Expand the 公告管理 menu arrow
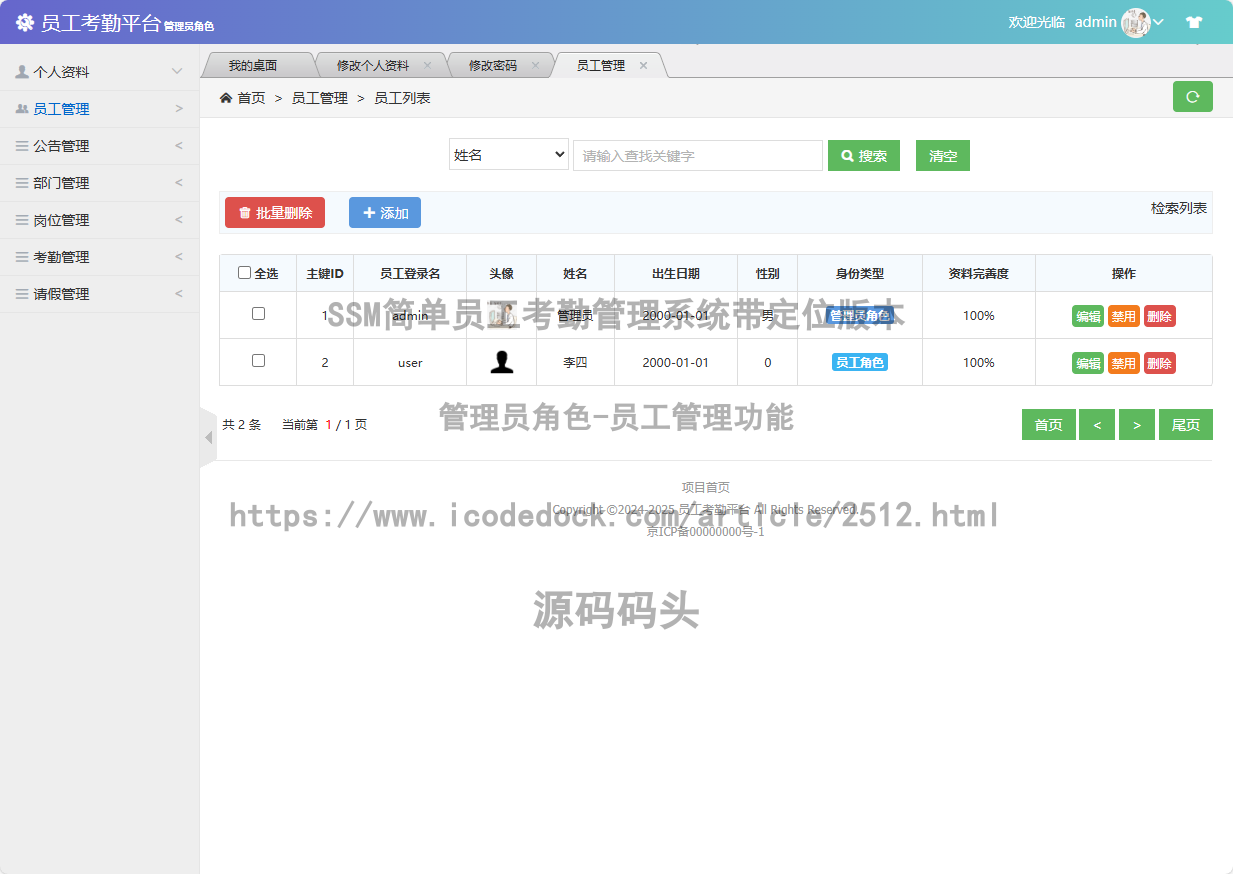This screenshot has height=874, width=1233. coord(179,146)
